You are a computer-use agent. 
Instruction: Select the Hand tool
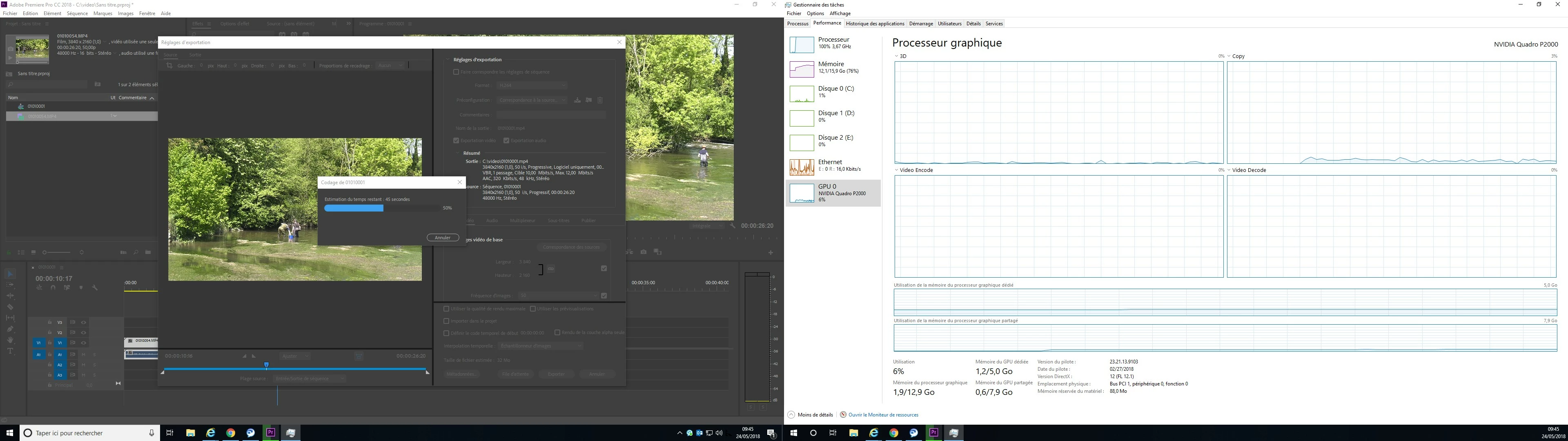[10, 340]
